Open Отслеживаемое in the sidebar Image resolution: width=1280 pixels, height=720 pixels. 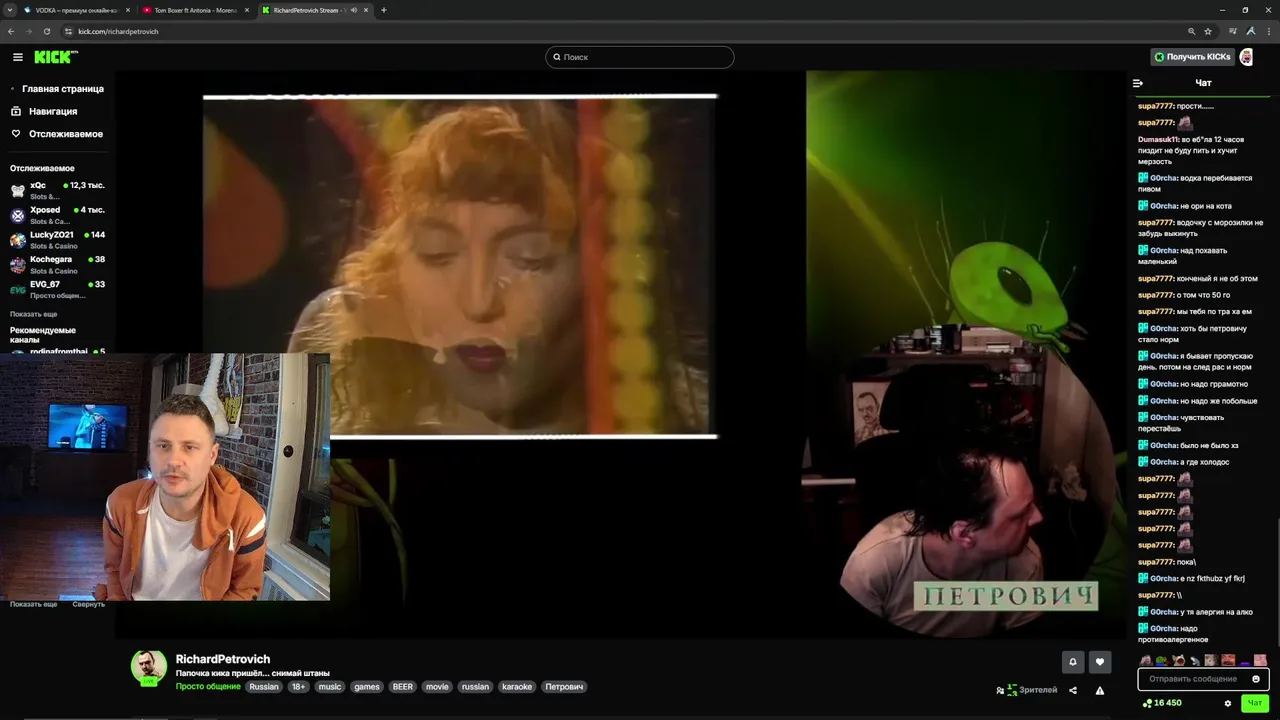57,134
